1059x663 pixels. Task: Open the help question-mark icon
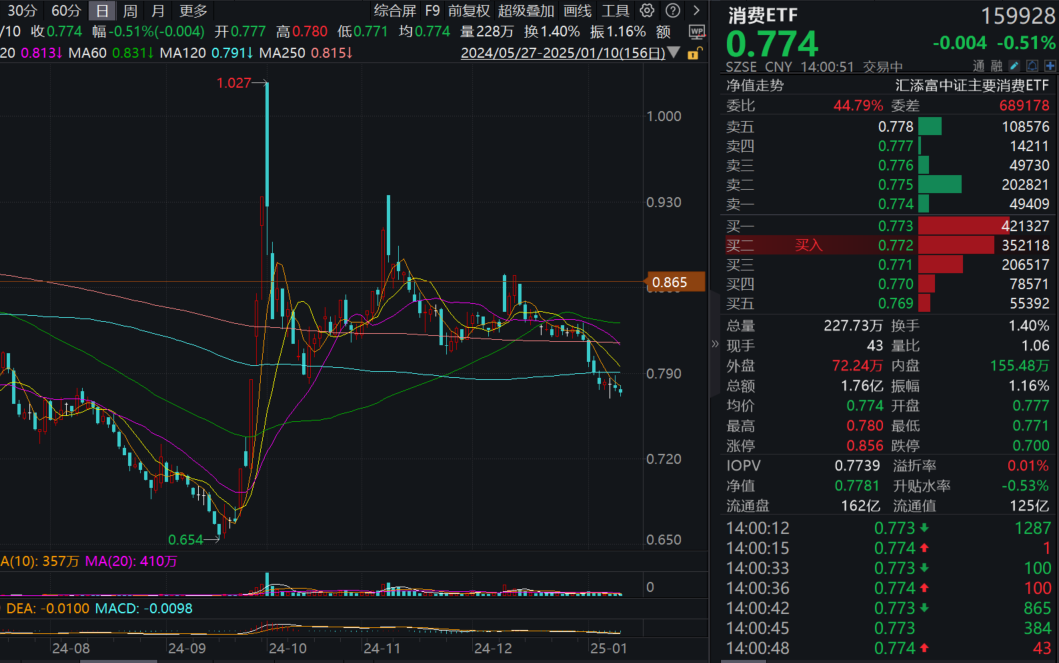coord(673,11)
